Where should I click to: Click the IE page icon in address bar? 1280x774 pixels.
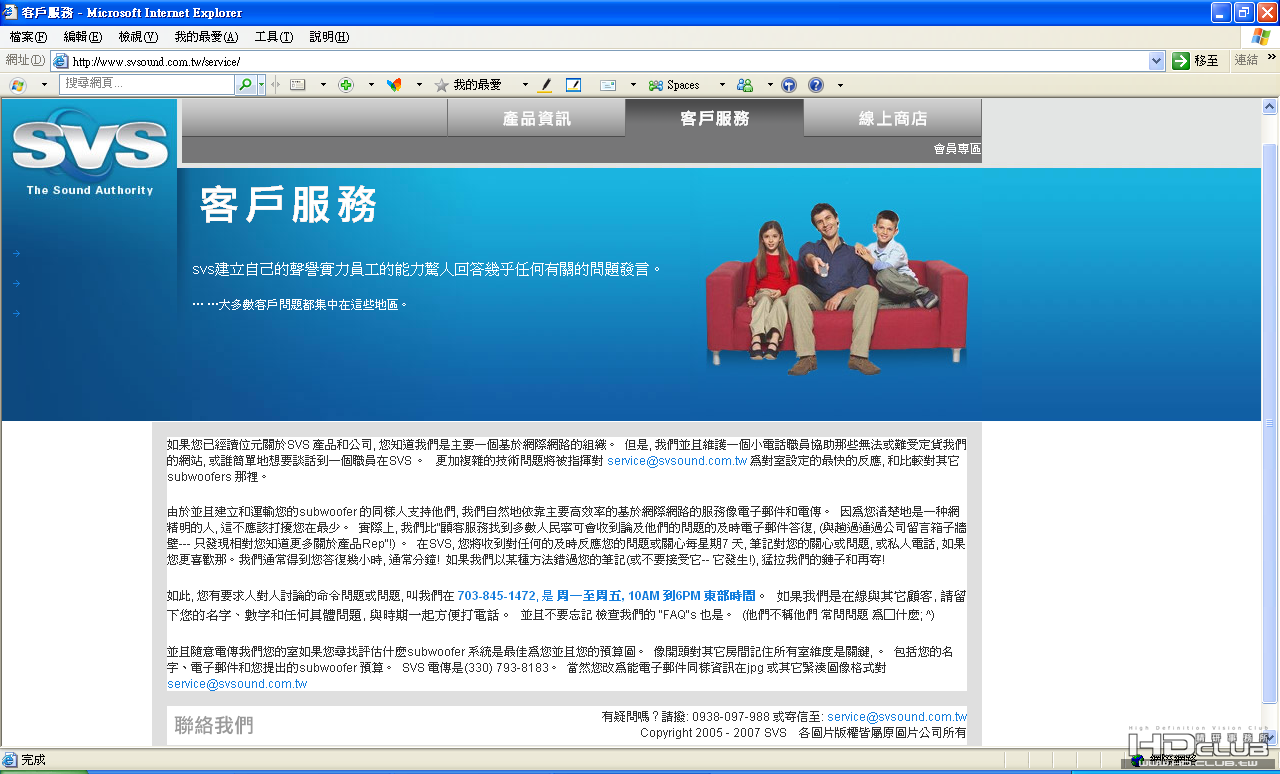click(61, 61)
